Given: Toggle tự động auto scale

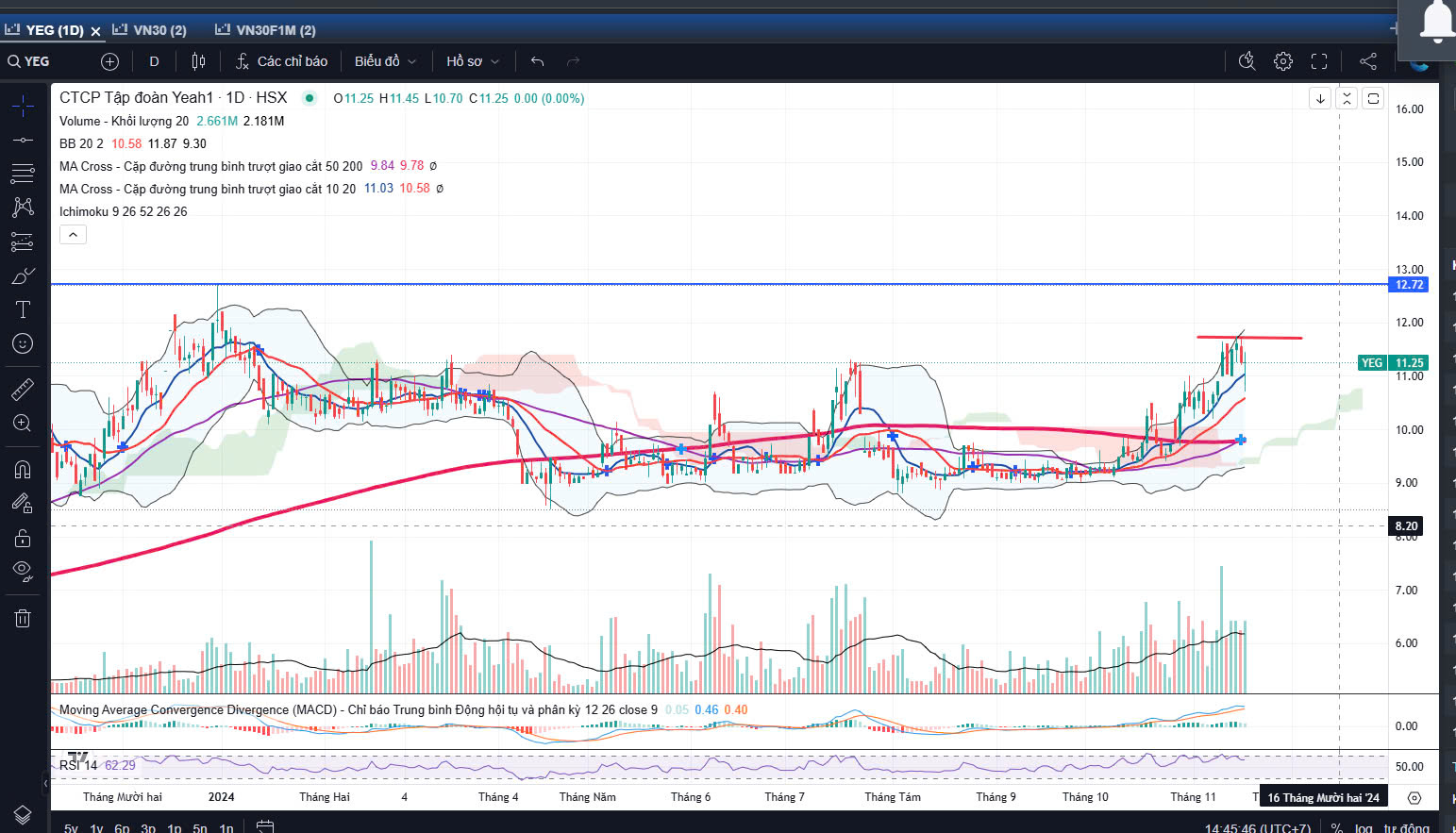Looking at the screenshot, I should 1407,828.
